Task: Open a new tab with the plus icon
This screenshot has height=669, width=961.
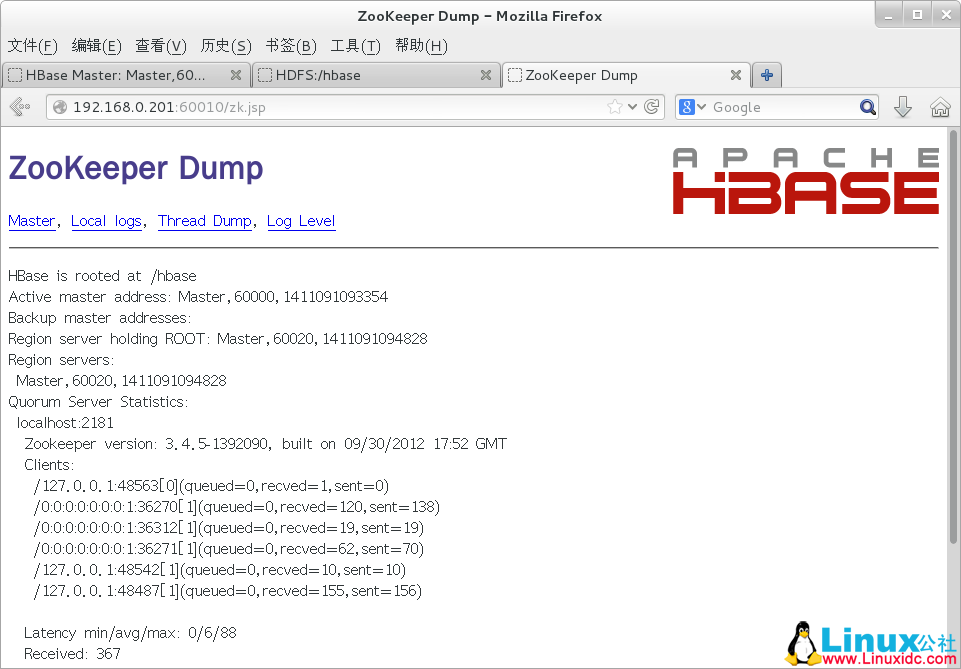Action: 766,74
